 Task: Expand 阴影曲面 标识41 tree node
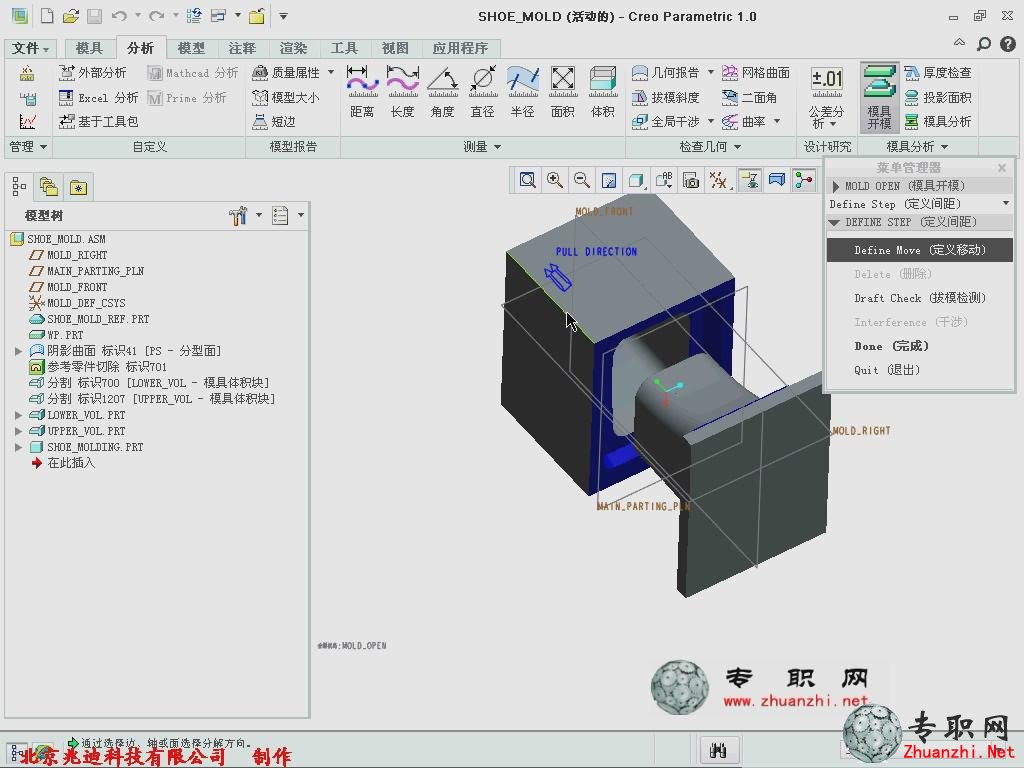coord(18,351)
